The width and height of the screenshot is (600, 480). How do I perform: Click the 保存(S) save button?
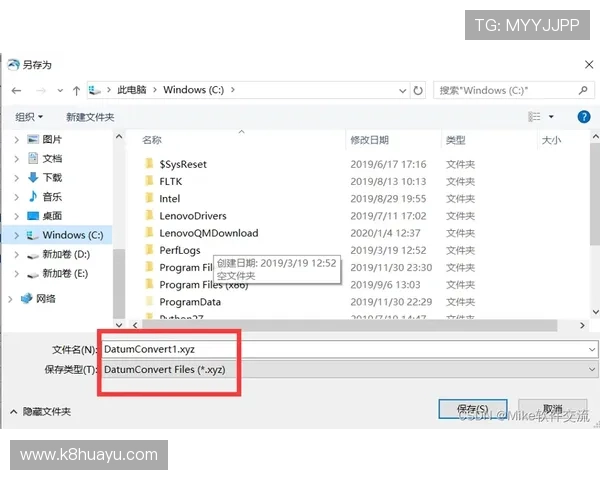click(472, 410)
